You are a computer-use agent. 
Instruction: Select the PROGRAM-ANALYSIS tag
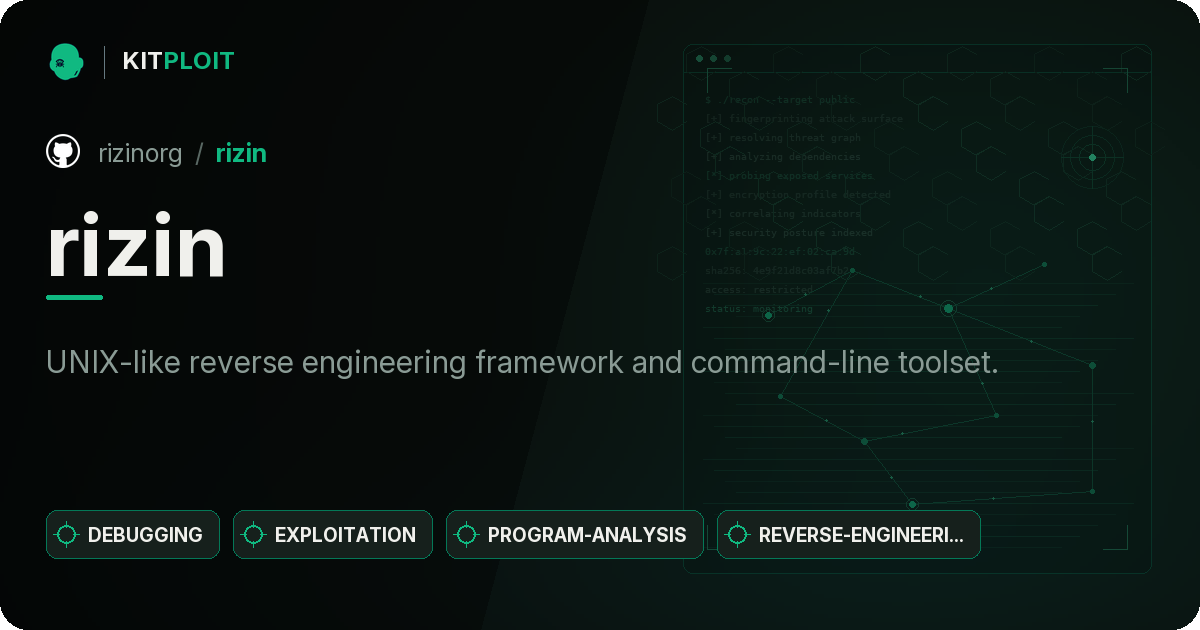coord(575,534)
